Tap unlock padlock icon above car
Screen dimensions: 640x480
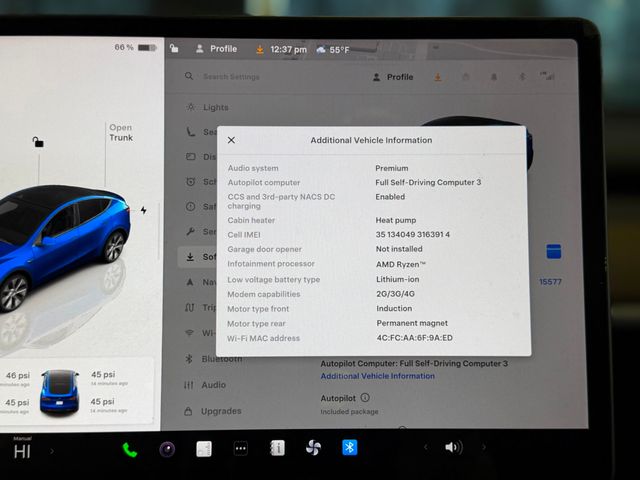(x=38, y=142)
